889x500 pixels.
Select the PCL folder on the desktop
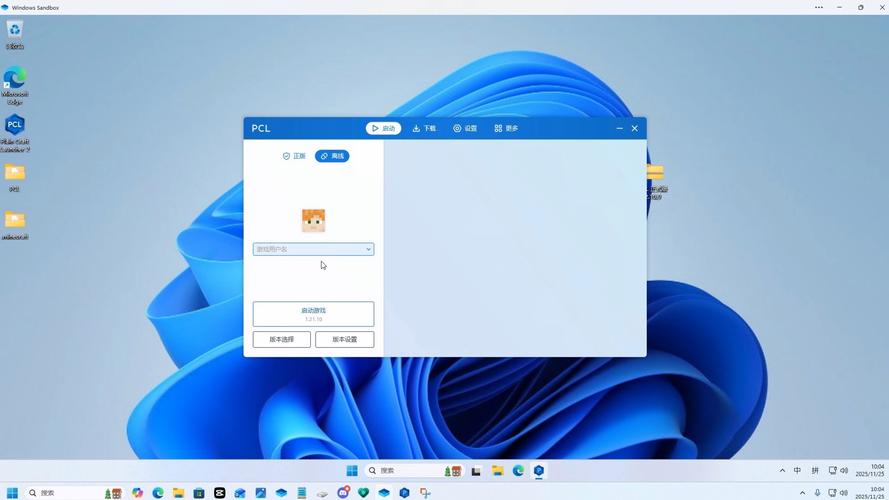pos(15,177)
